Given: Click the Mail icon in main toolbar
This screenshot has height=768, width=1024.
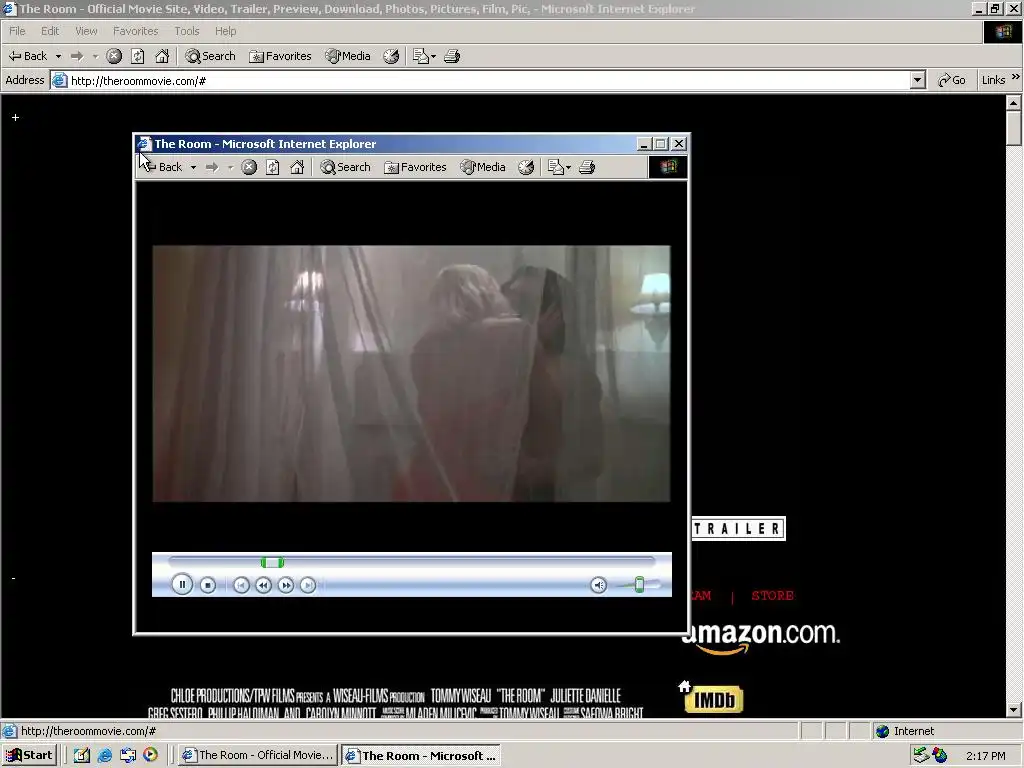Looking at the screenshot, I should pyautogui.click(x=421, y=56).
